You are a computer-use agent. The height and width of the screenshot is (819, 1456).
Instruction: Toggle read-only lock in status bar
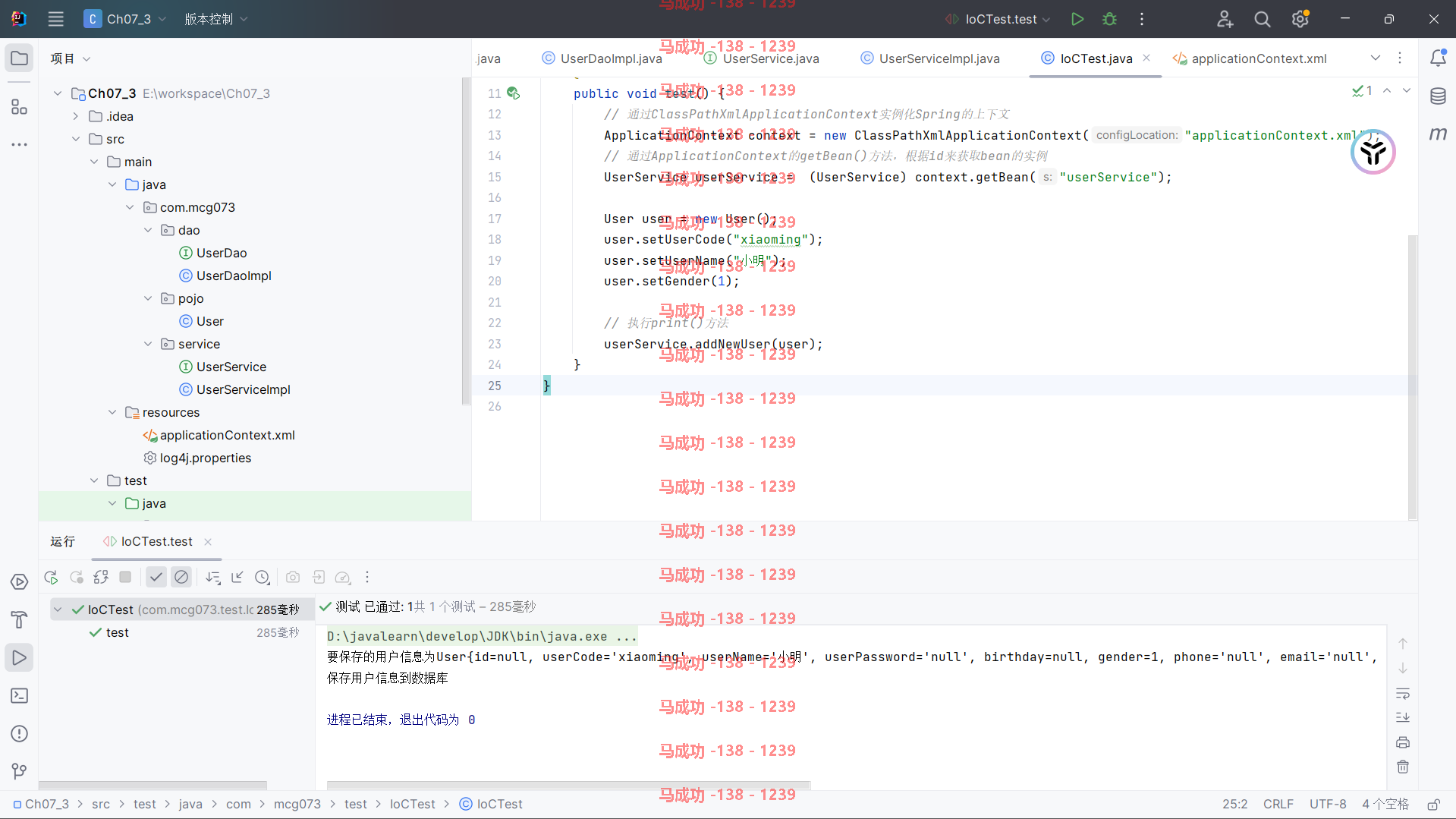[x=1433, y=804]
